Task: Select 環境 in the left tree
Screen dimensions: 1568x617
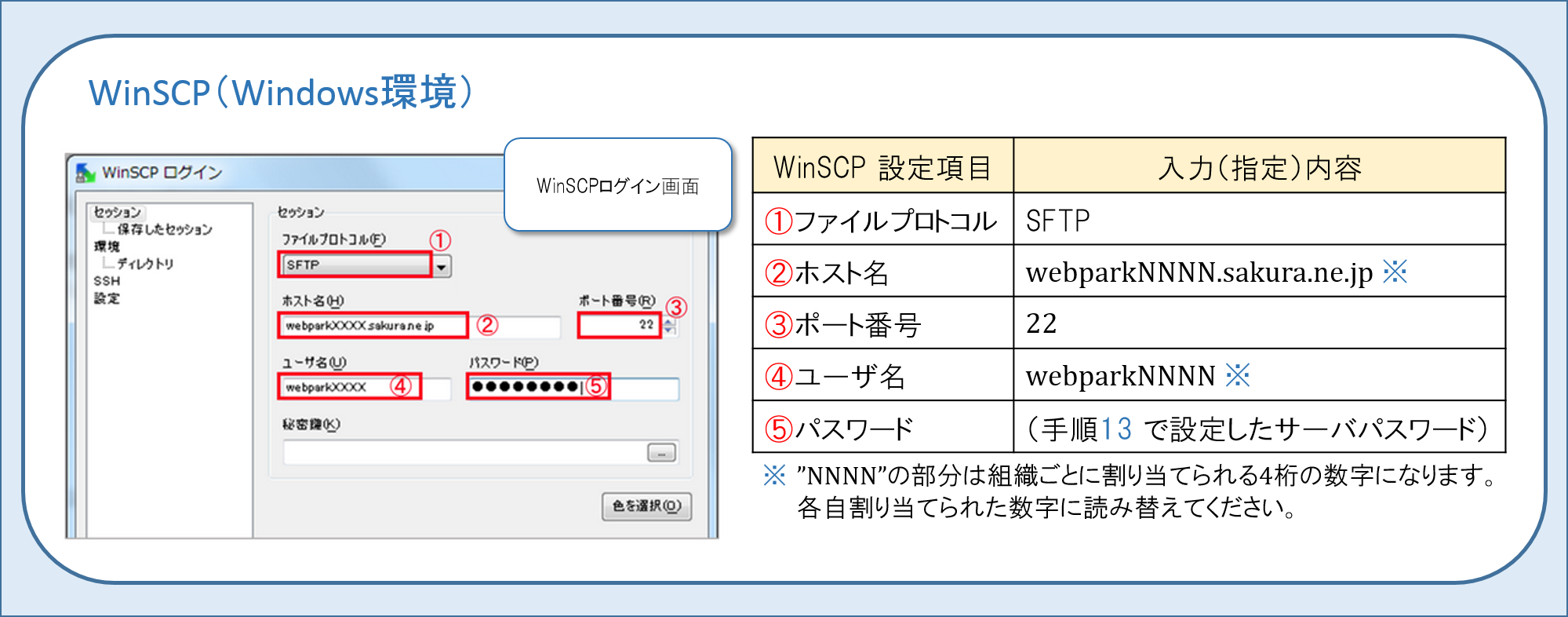Action: (107, 246)
